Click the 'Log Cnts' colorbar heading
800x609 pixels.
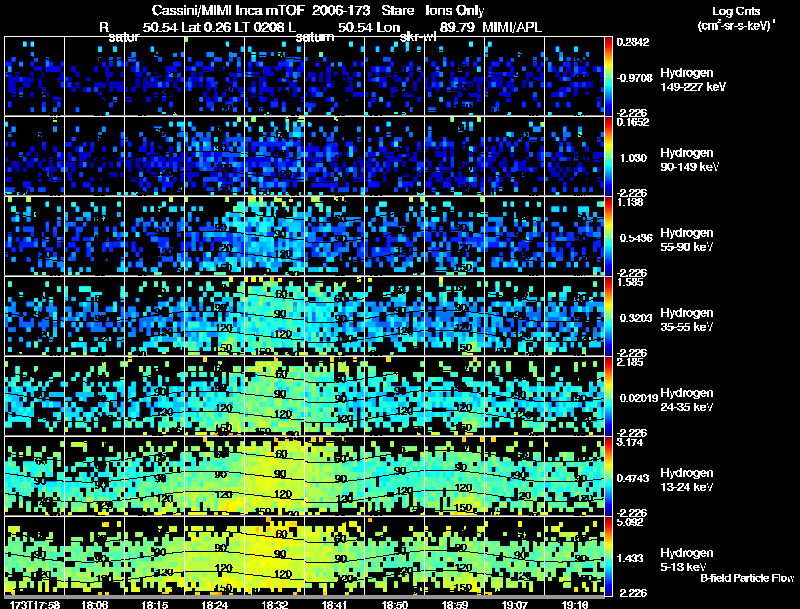click(x=736, y=11)
